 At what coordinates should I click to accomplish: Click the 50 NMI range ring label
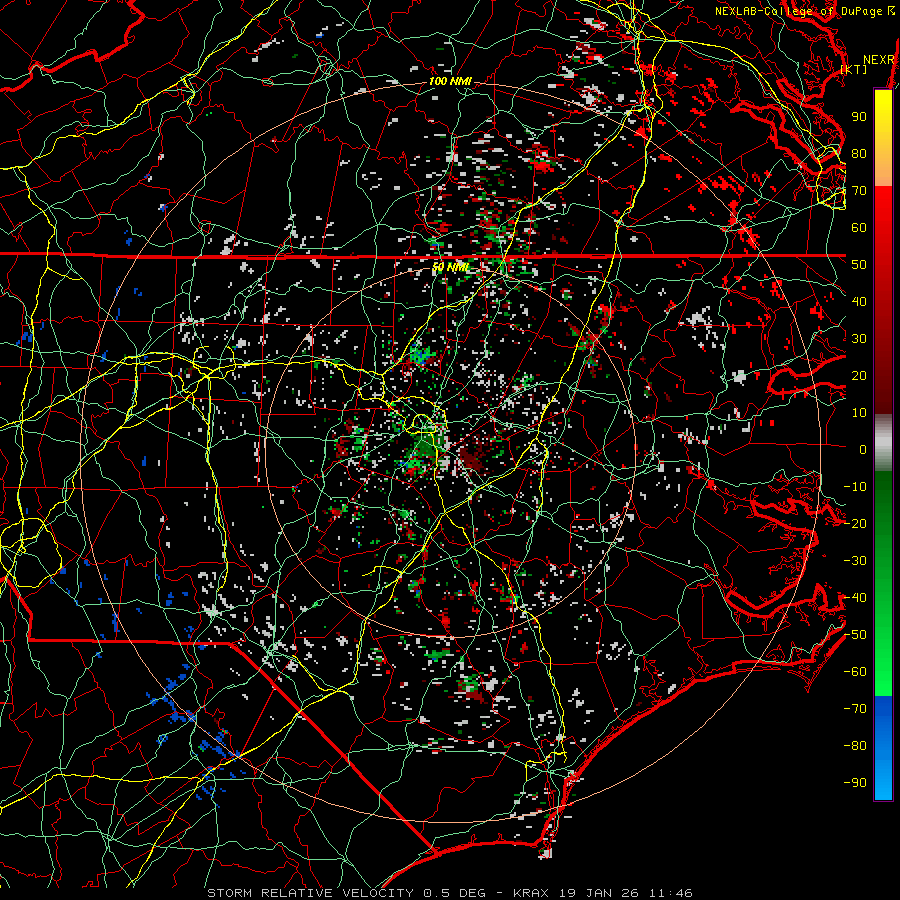click(x=450, y=267)
